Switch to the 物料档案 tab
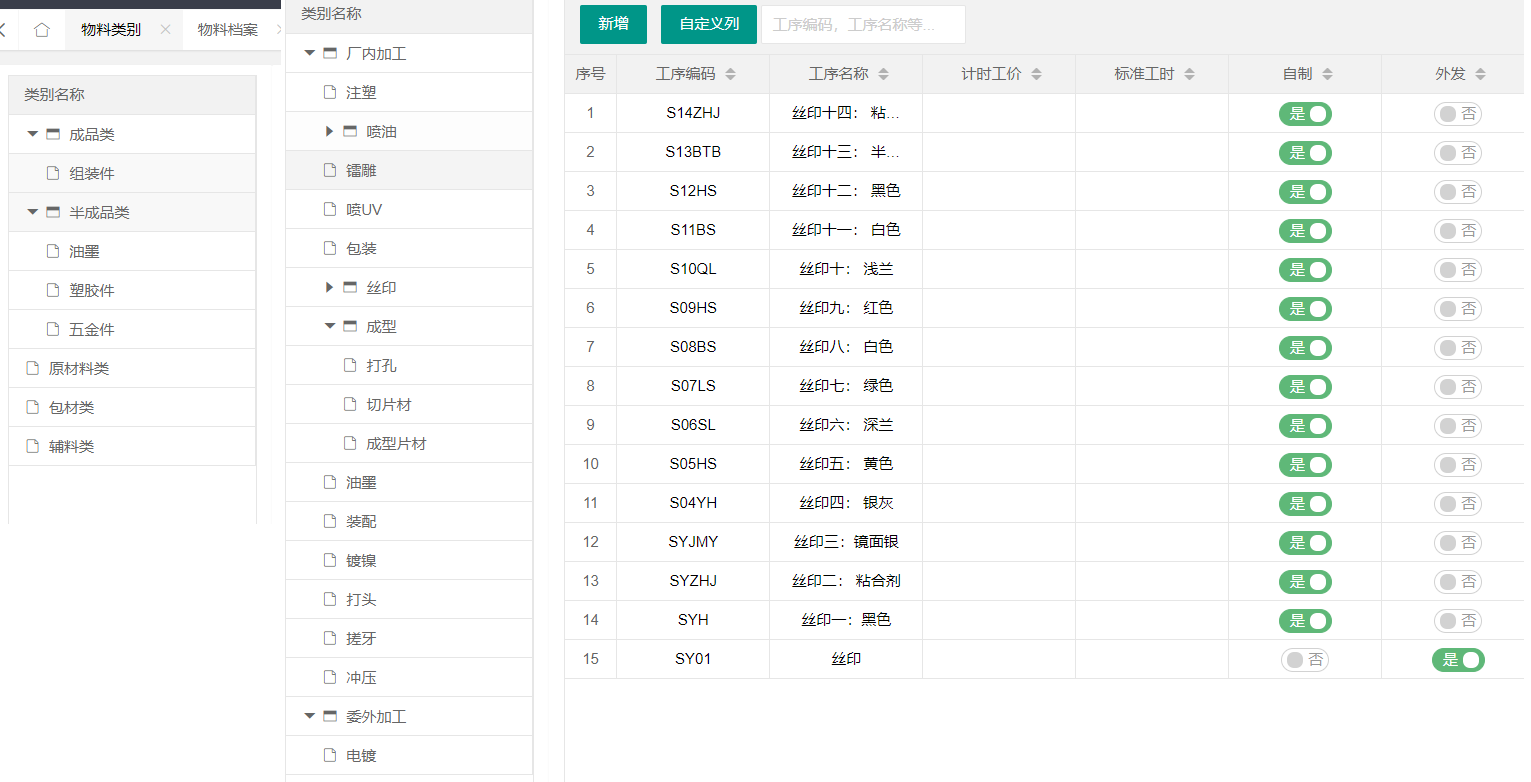The width and height of the screenshot is (1531, 782). click(227, 30)
